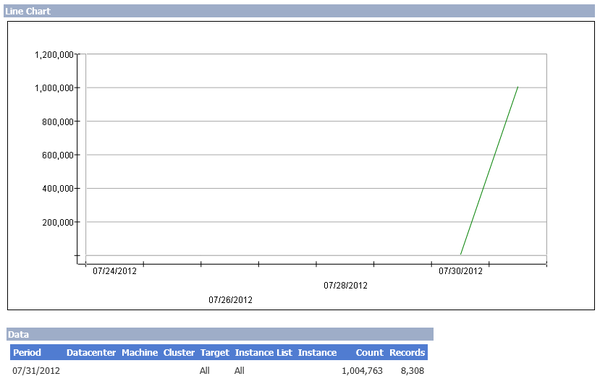Sort by the Datacenter column header
Viewport: 600px width, 384px height.
tap(91, 353)
